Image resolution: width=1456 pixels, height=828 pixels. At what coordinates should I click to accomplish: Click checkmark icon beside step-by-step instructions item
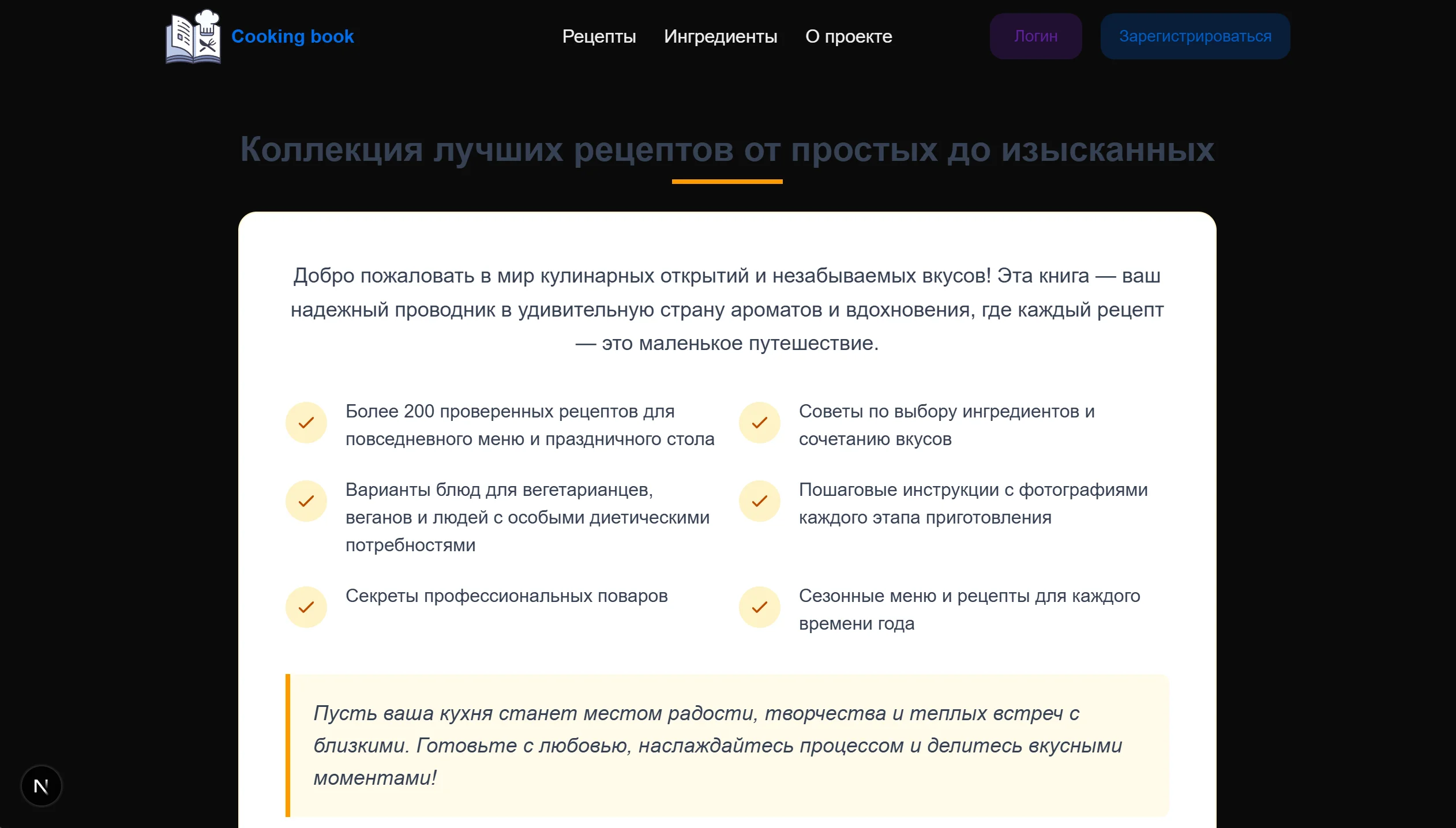[759, 501]
